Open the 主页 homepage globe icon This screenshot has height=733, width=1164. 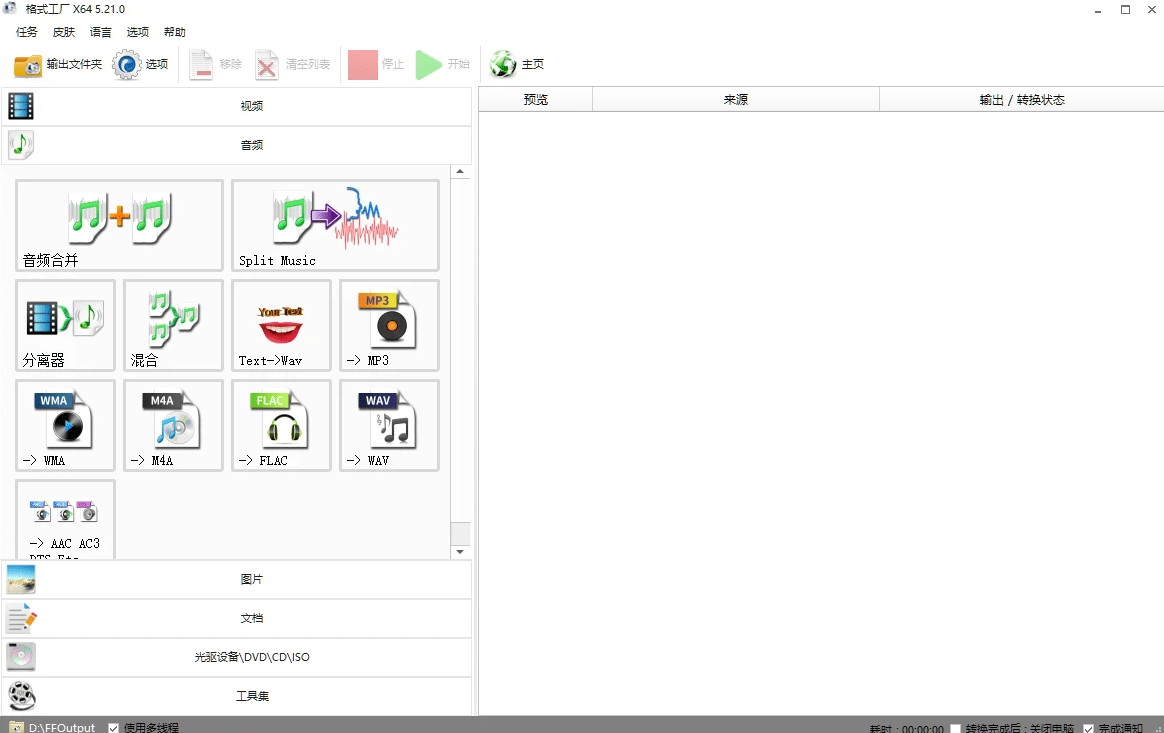(x=517, y=65)
